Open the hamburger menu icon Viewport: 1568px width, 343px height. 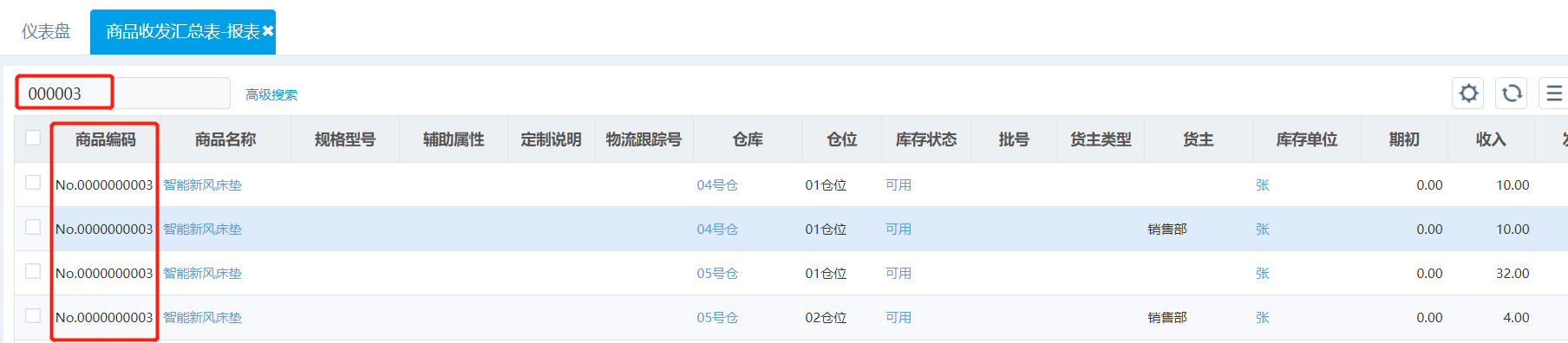[x=1554, y=94]
